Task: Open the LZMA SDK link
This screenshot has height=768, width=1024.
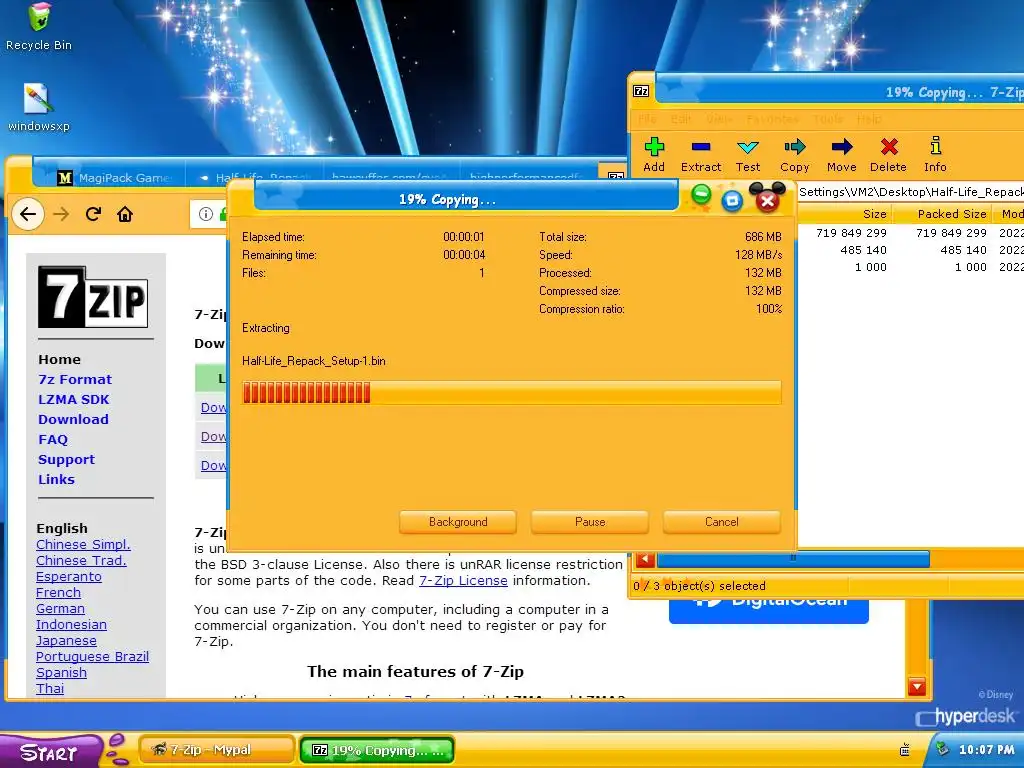Action: 74,400
